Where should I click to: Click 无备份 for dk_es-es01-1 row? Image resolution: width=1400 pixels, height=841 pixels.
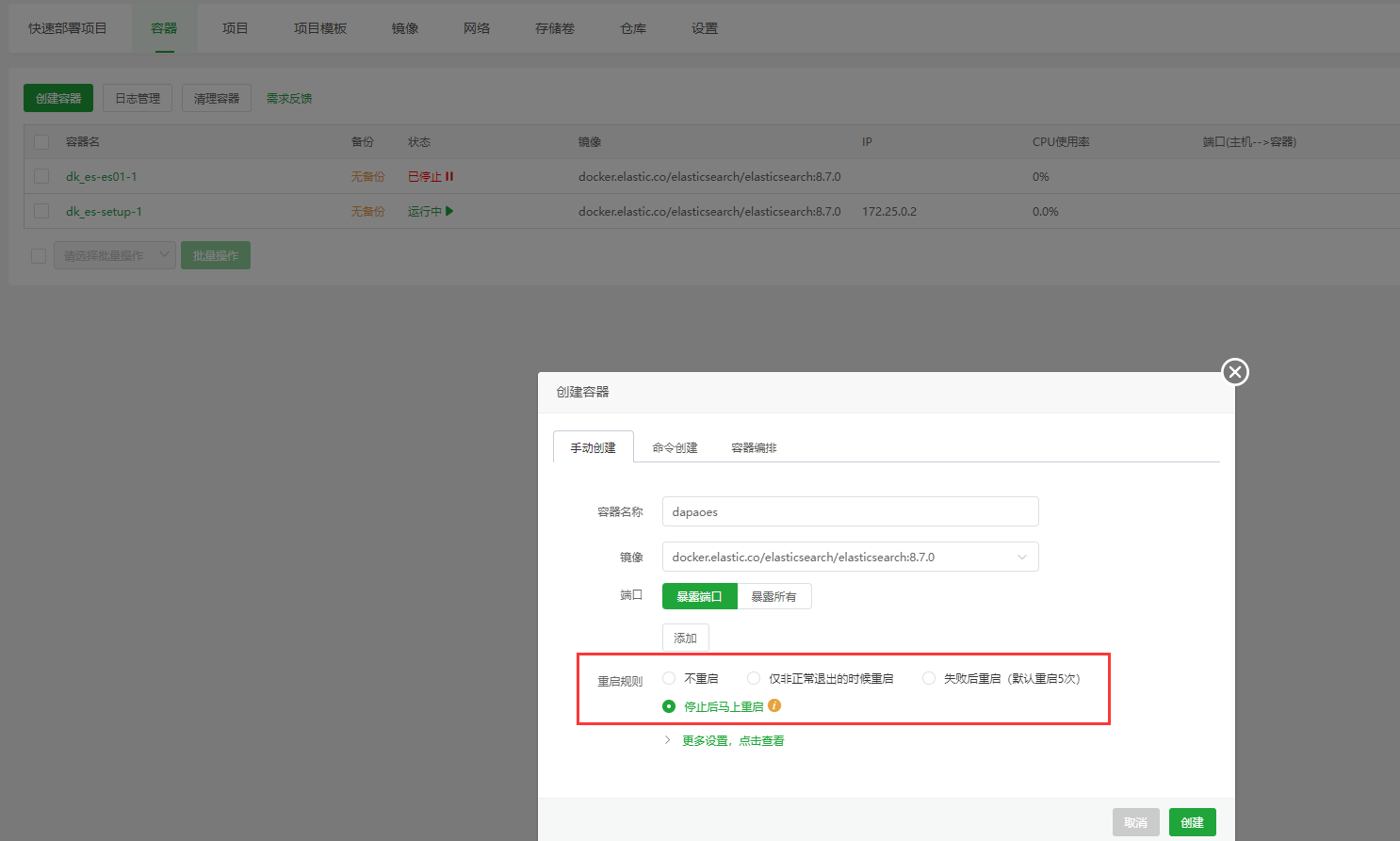(367, 176)
